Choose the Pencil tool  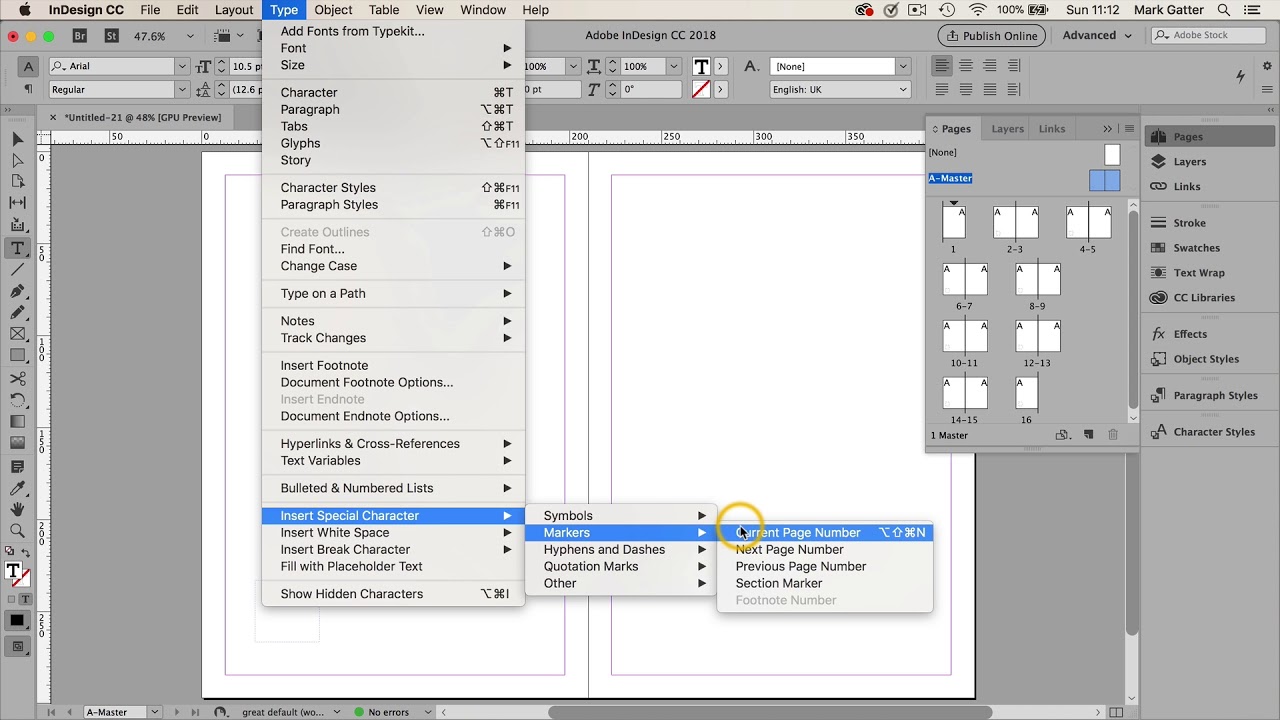click(17, 313)
